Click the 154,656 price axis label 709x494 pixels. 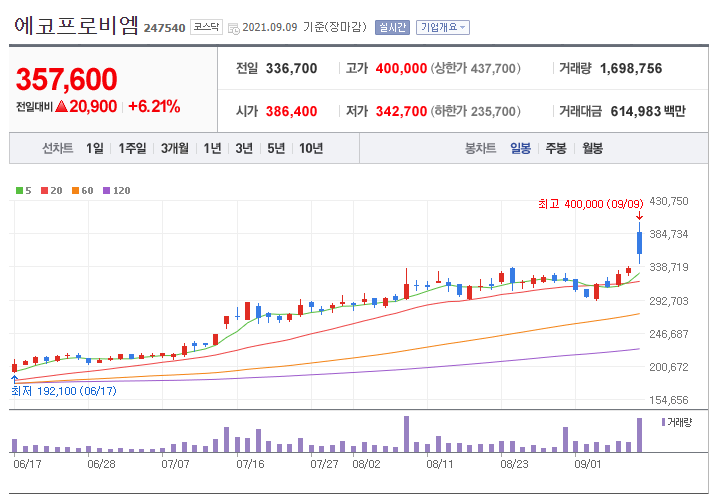click(x=669, y=400)
